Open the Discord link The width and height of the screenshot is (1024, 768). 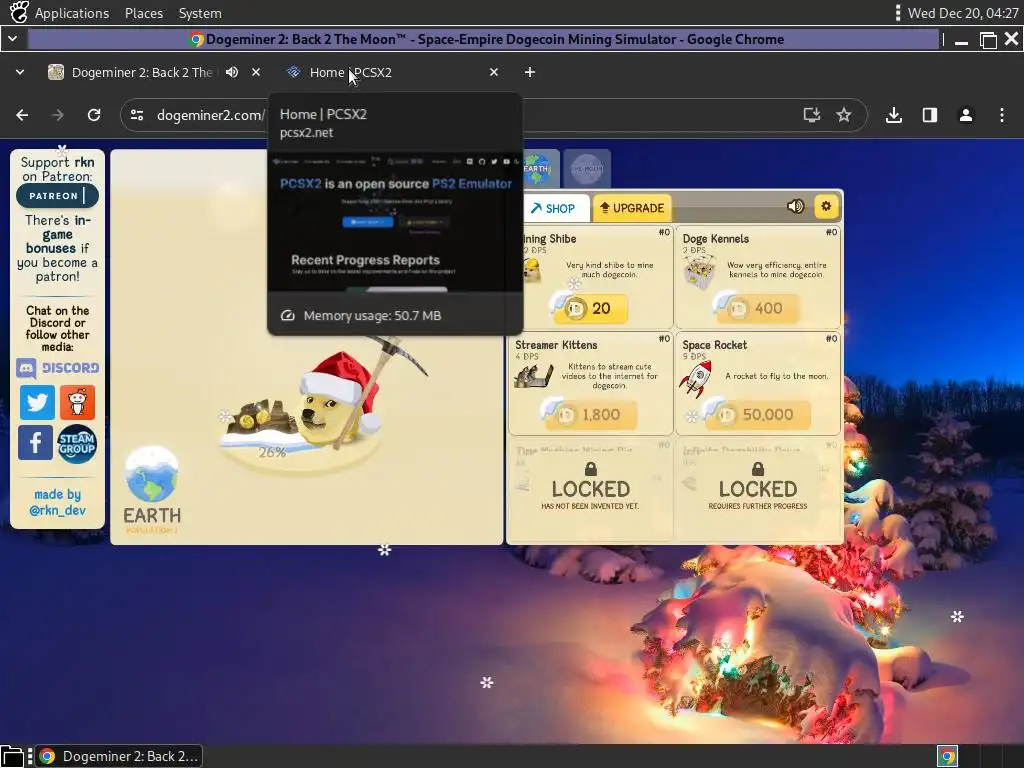tap(57, 368)
